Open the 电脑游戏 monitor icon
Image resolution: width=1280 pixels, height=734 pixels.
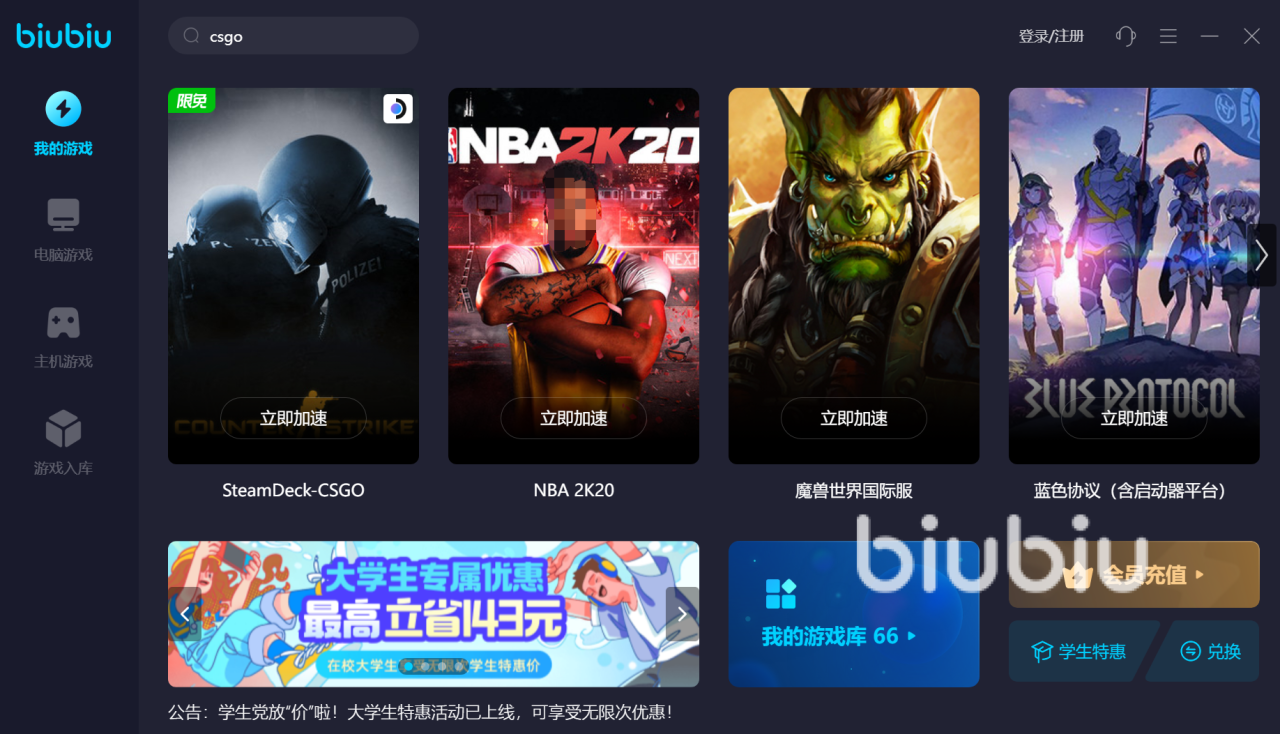pos(63,215)
